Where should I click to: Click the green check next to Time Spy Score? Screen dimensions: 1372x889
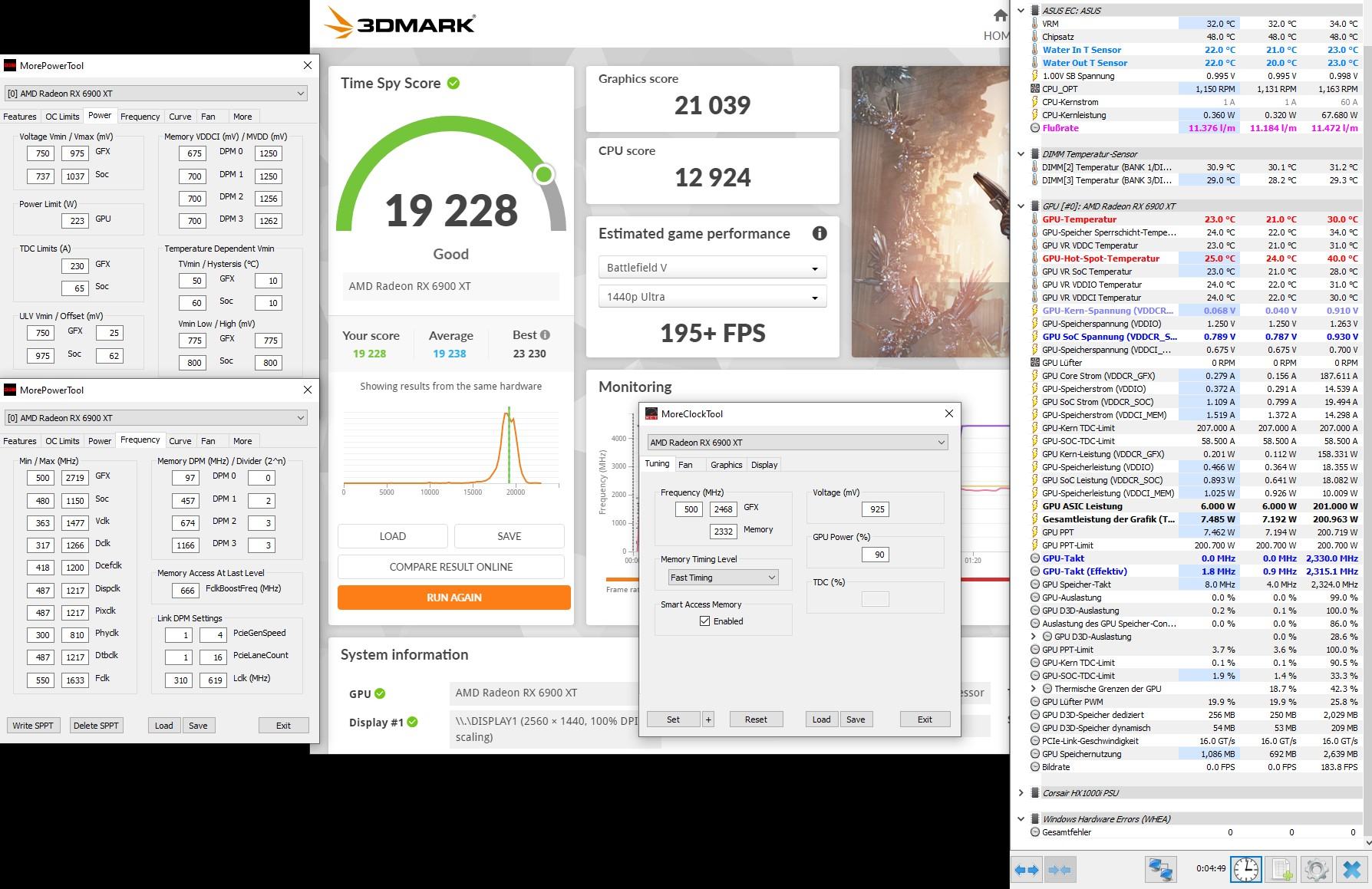tap(453, 83)
